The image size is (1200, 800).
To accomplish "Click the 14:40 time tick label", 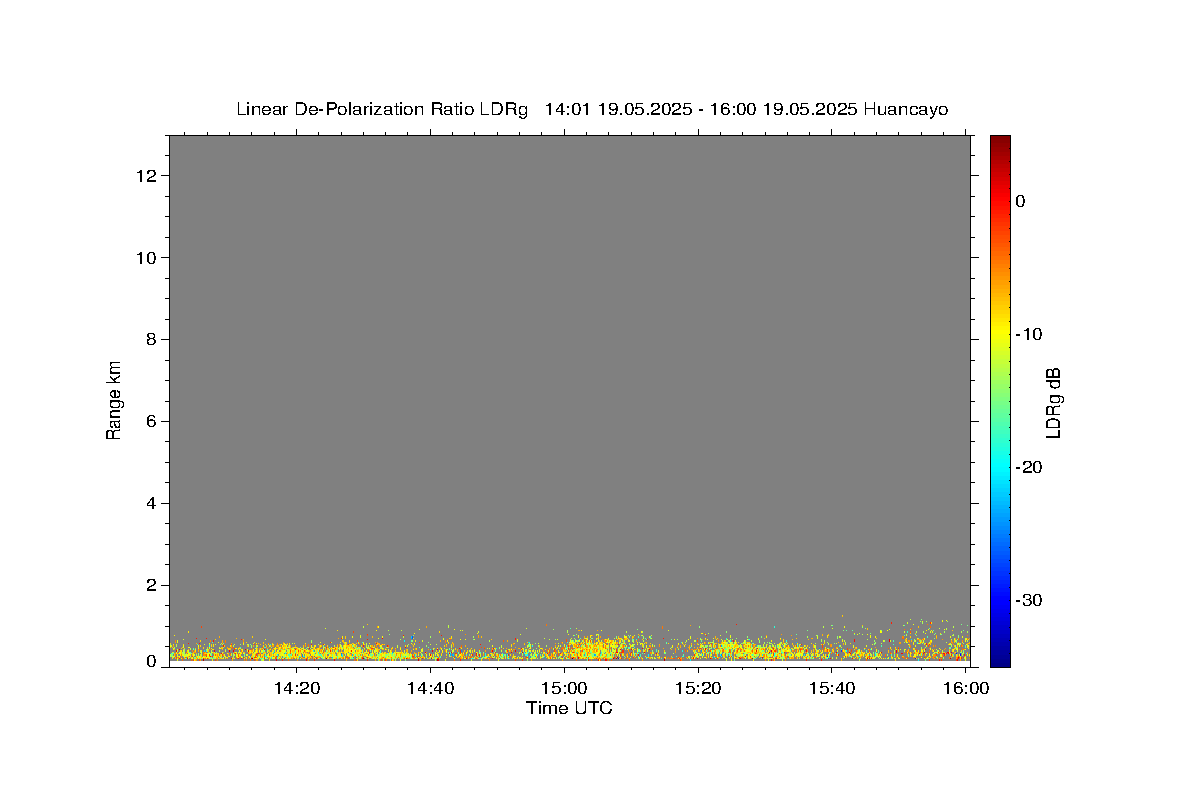I will point(430,687).
